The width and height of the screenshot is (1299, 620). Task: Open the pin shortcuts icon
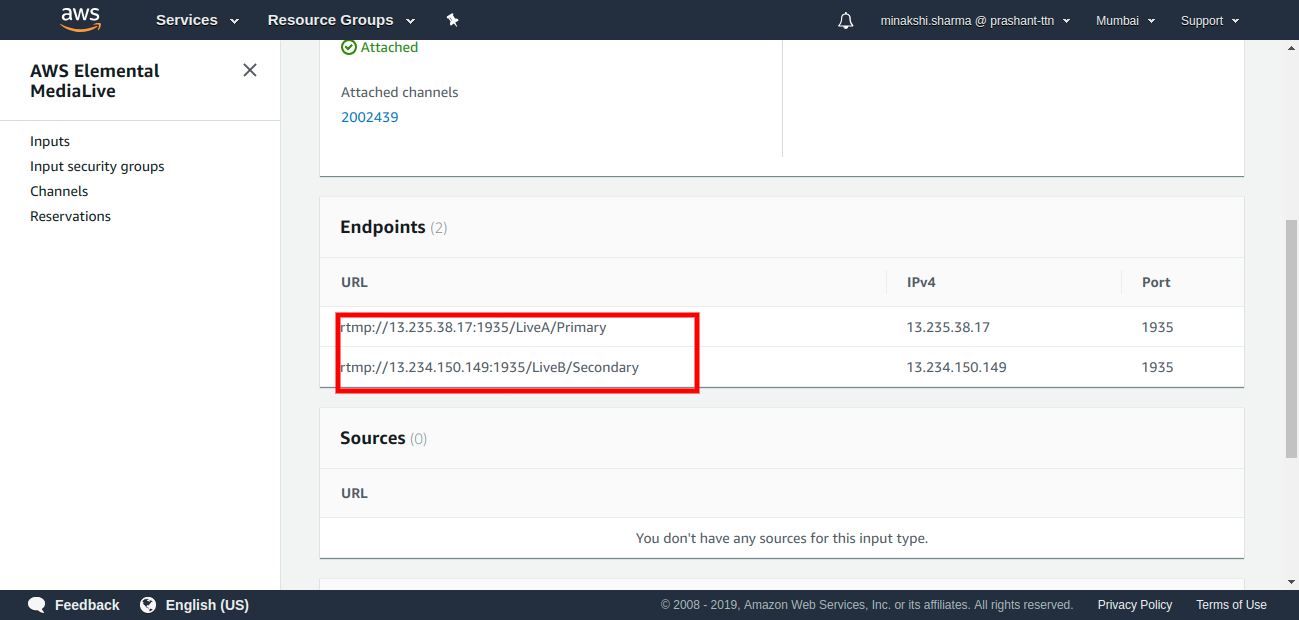(452, 20)
